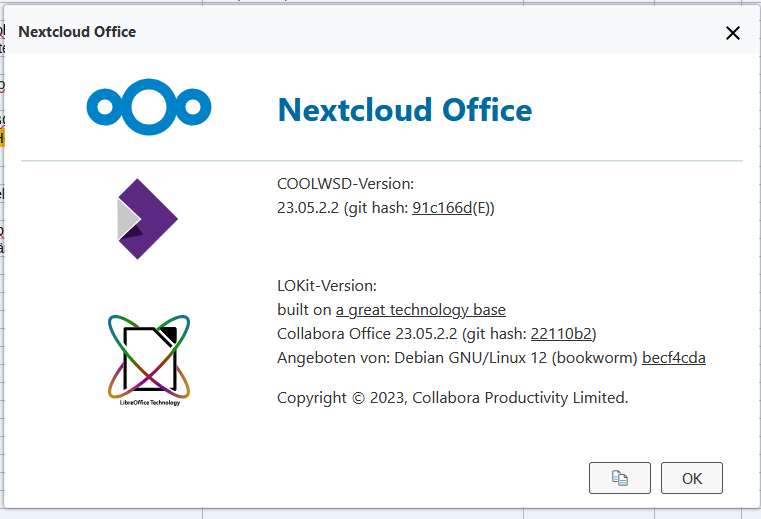Click the COOLWSD version number 23.05.2.2 text

pyautogui.click(x=308, y=208)
